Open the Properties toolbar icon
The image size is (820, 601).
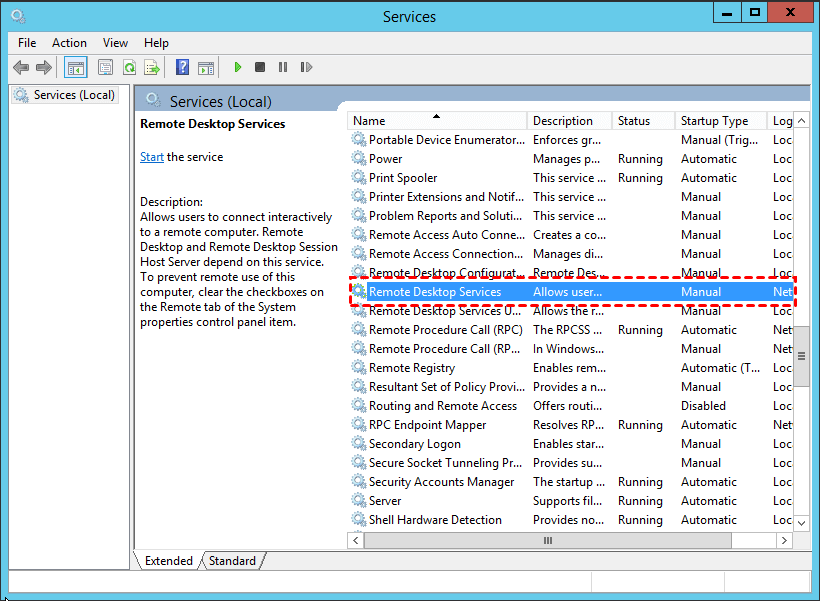click(x=105, y=68)
